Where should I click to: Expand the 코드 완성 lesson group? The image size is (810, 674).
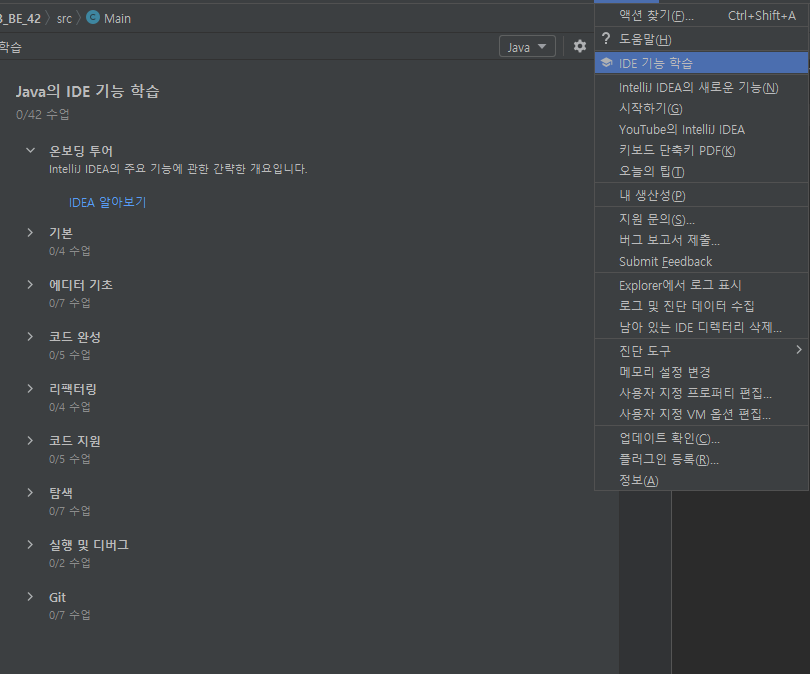click(x=30, y=337)
